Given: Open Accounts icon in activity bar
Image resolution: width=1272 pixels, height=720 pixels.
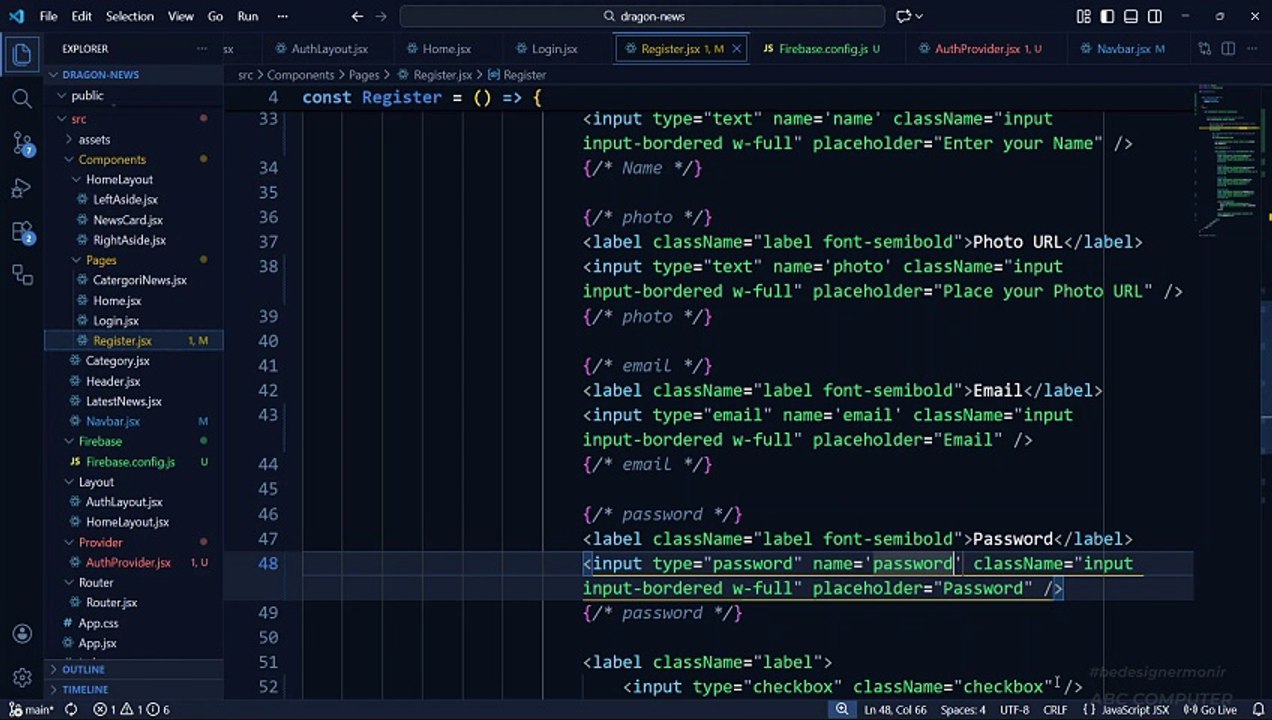Looking at the screenshot, I should (x=22, y=634).
